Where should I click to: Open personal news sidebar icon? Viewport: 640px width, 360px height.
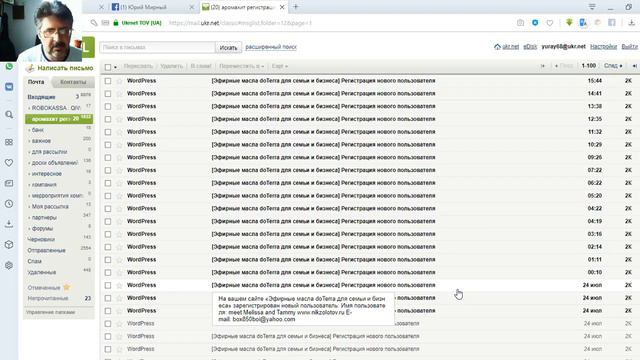click(x=9, y=183)
